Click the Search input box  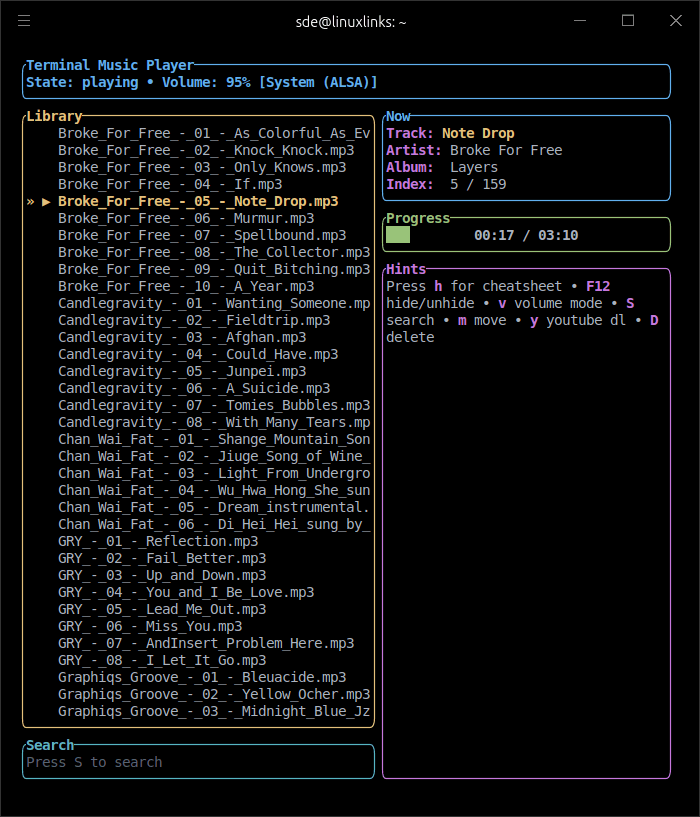click(x=198, y=762)
